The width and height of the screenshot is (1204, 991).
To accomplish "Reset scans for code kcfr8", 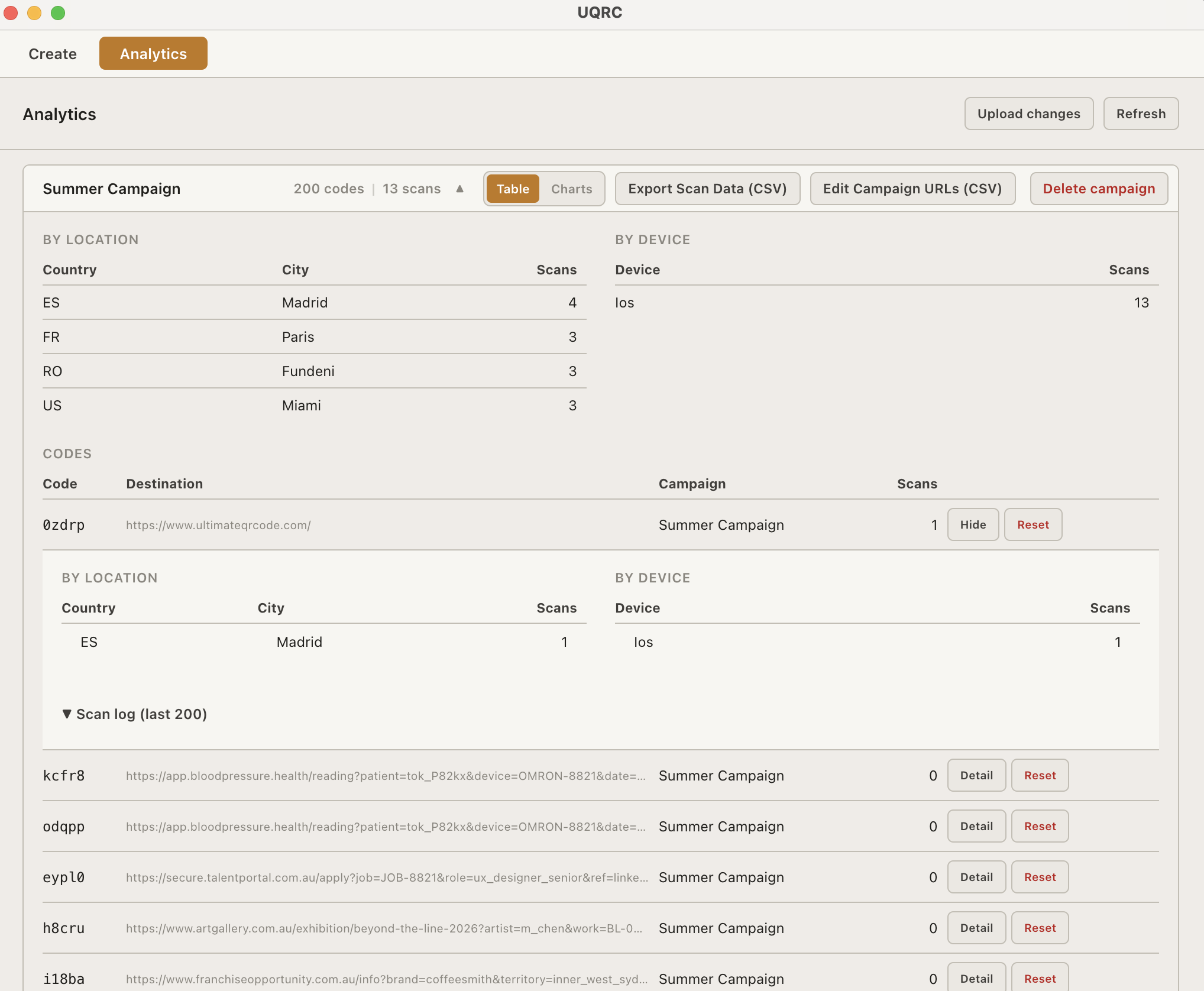I will pos(1040,775).
